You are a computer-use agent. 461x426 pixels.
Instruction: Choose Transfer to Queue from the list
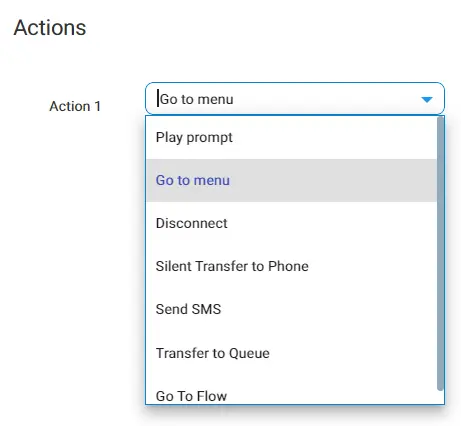[x=291, y=353]
